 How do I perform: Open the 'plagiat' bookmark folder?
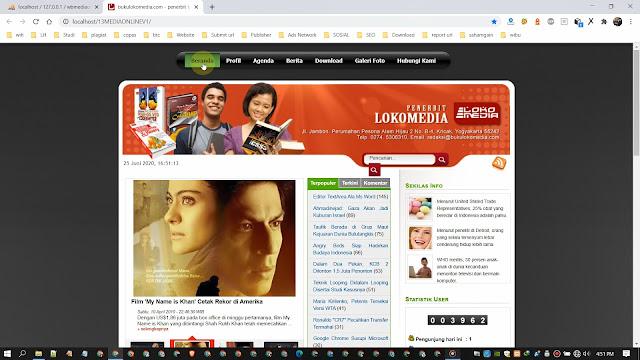94,35
